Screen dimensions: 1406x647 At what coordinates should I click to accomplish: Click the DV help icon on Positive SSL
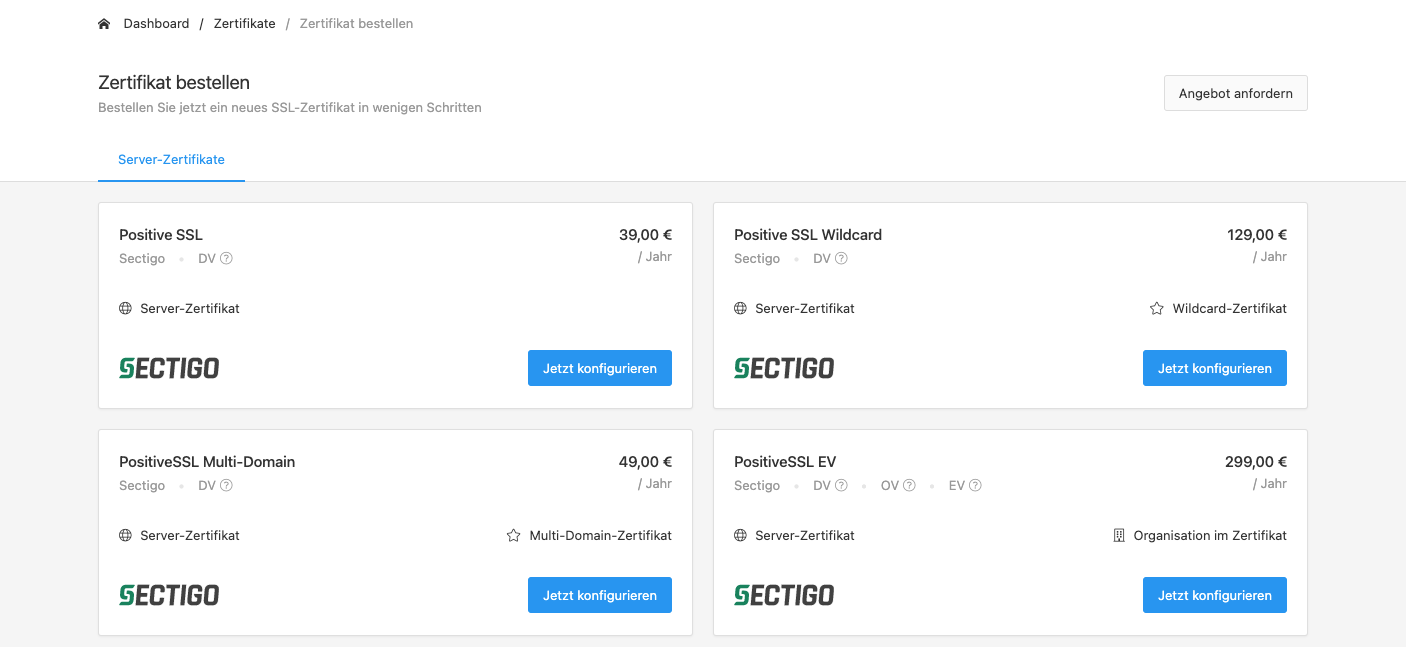pos(226,259)
